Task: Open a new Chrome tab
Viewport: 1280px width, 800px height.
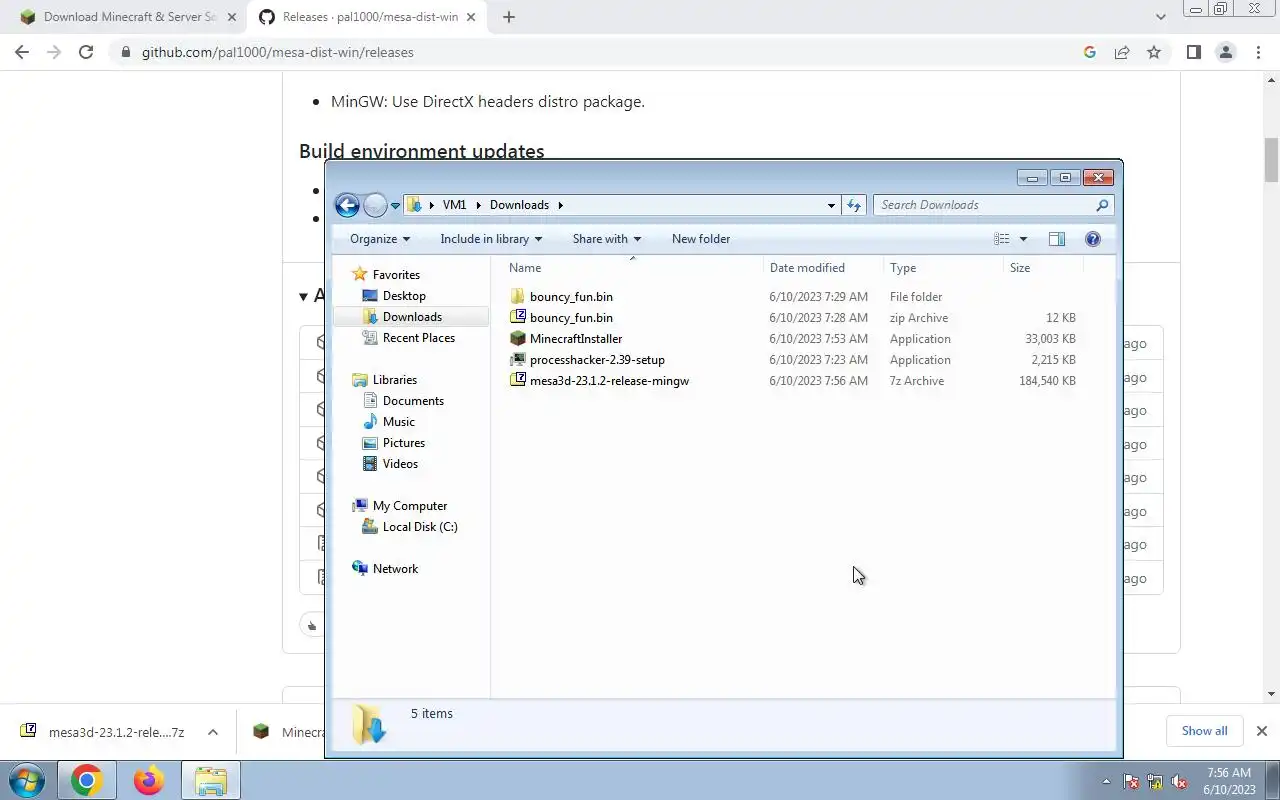Action: 508,17
